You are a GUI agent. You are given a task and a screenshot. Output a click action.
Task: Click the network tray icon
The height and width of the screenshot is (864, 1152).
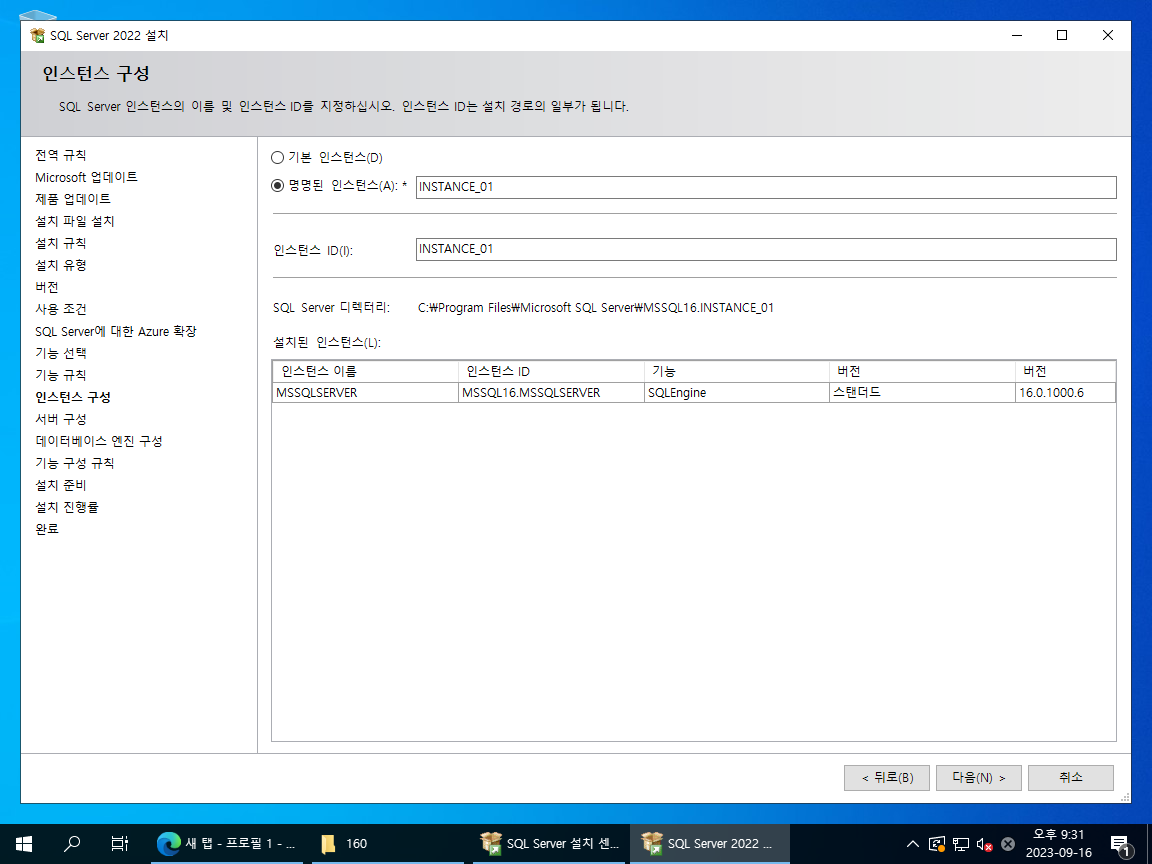961,844
